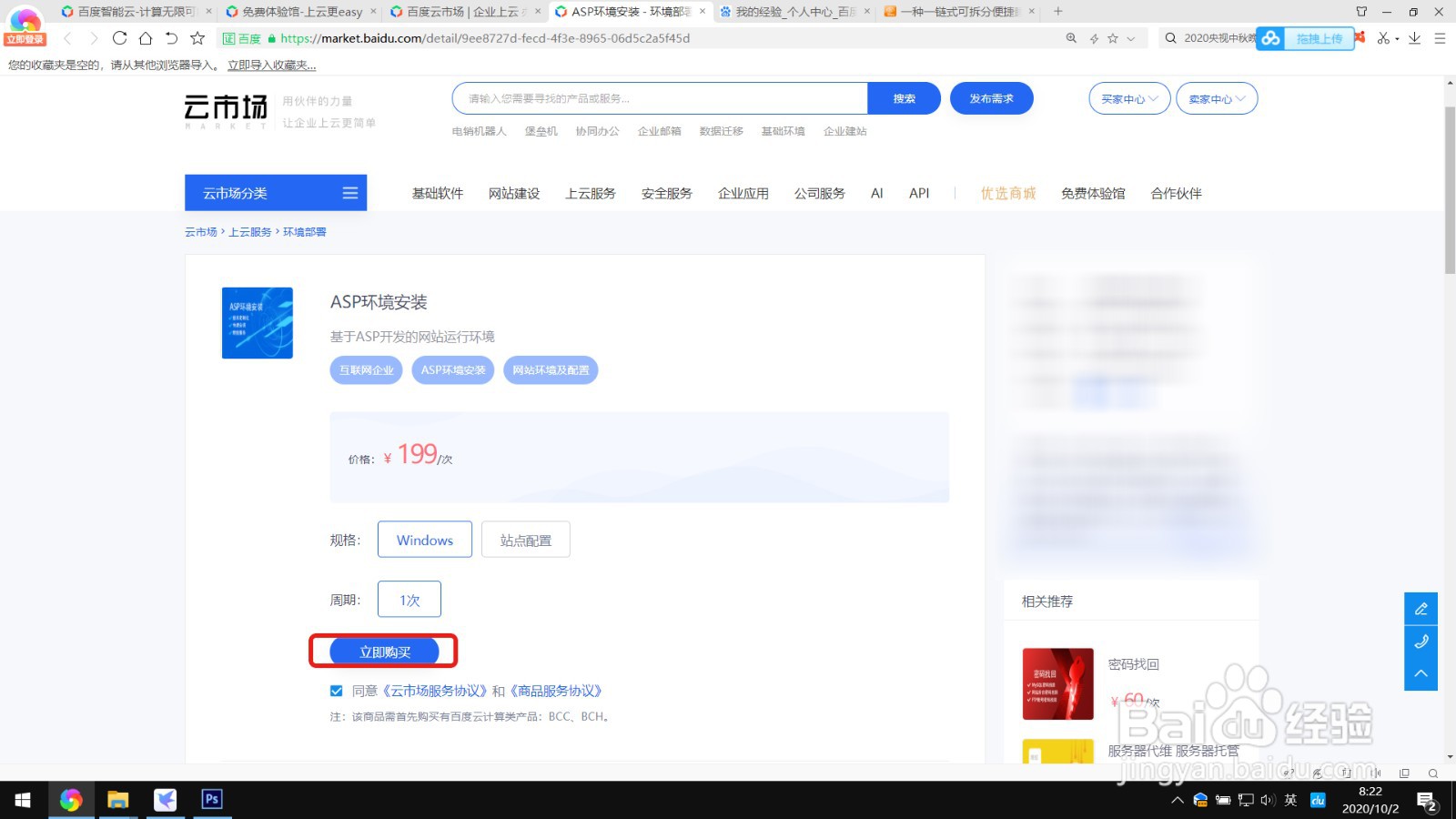This screenshot has height=819, width=1456.
Task: Click the floating feedback pencil icon
Action: (1421, 609)
